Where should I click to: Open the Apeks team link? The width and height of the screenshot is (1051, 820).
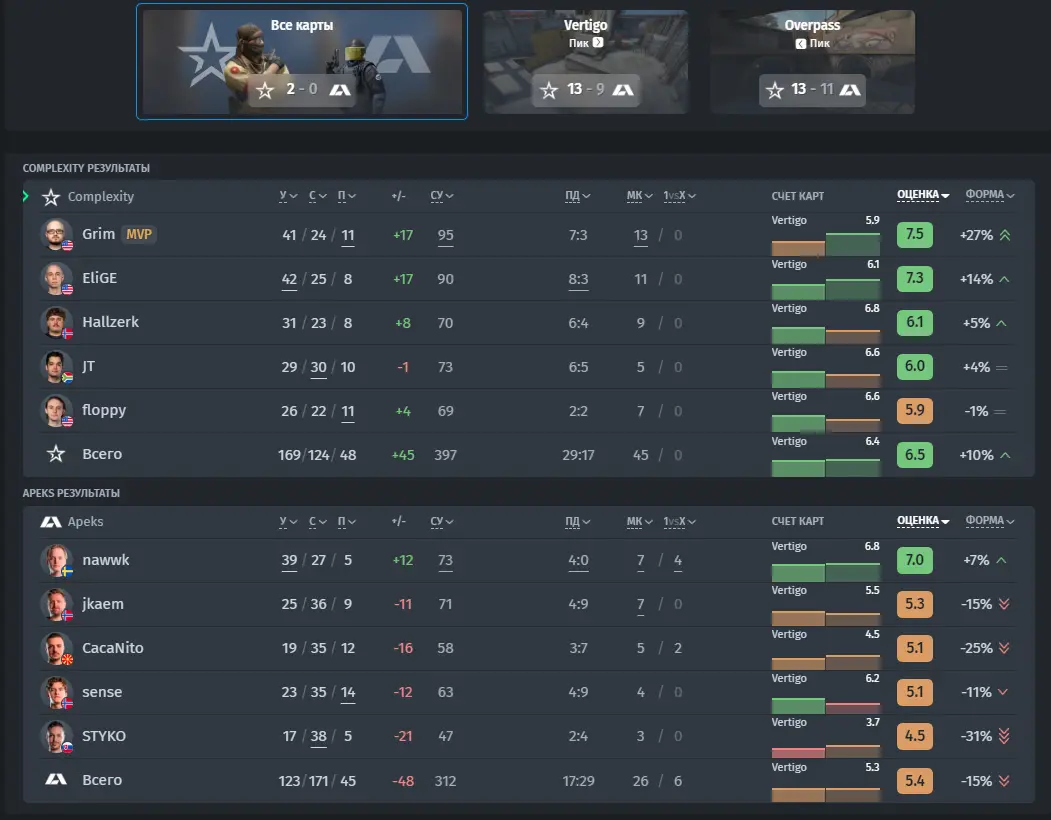point(85,522)
